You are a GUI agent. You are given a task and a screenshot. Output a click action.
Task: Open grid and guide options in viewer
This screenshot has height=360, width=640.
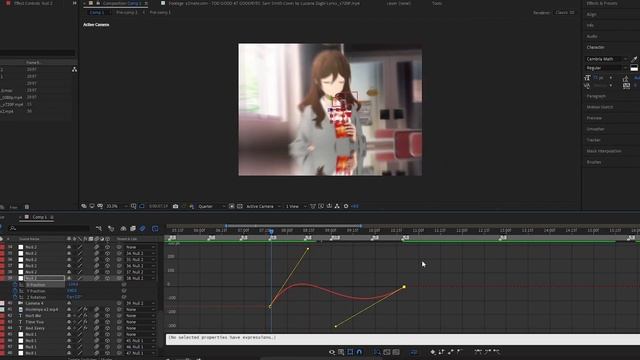click(133, 206)
